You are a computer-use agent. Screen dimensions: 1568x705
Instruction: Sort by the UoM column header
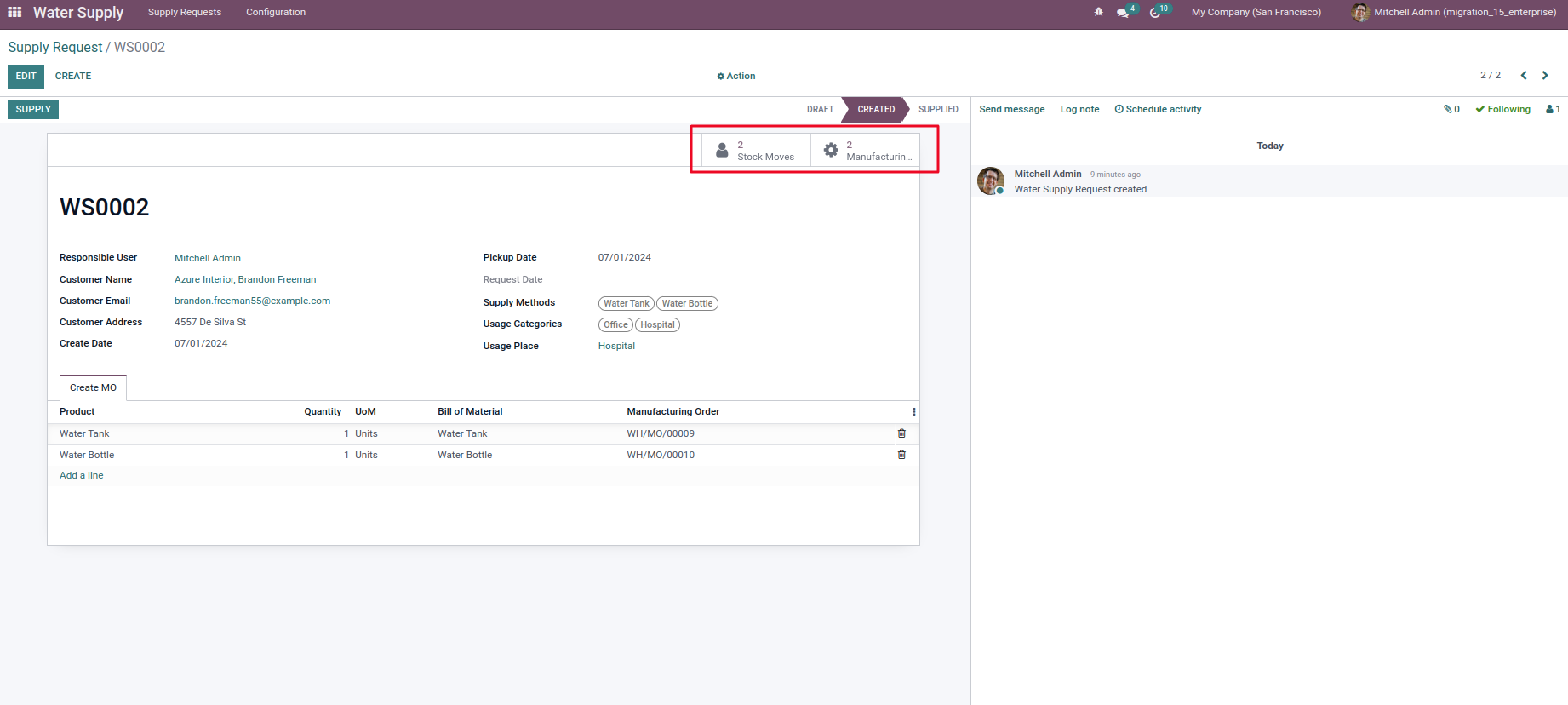tap(365, 411)
